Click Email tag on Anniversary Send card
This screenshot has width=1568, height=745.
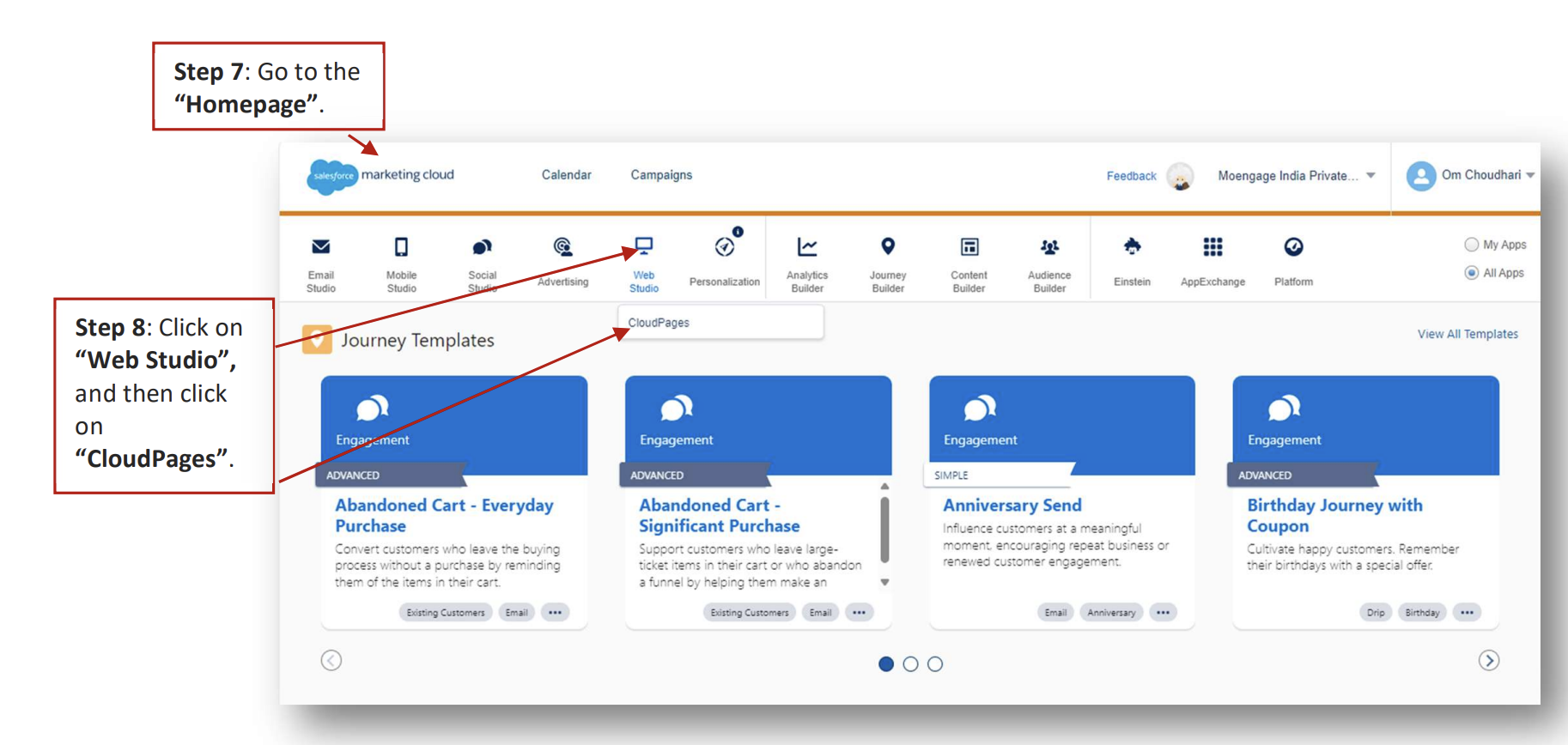(x=1055, y=613)
